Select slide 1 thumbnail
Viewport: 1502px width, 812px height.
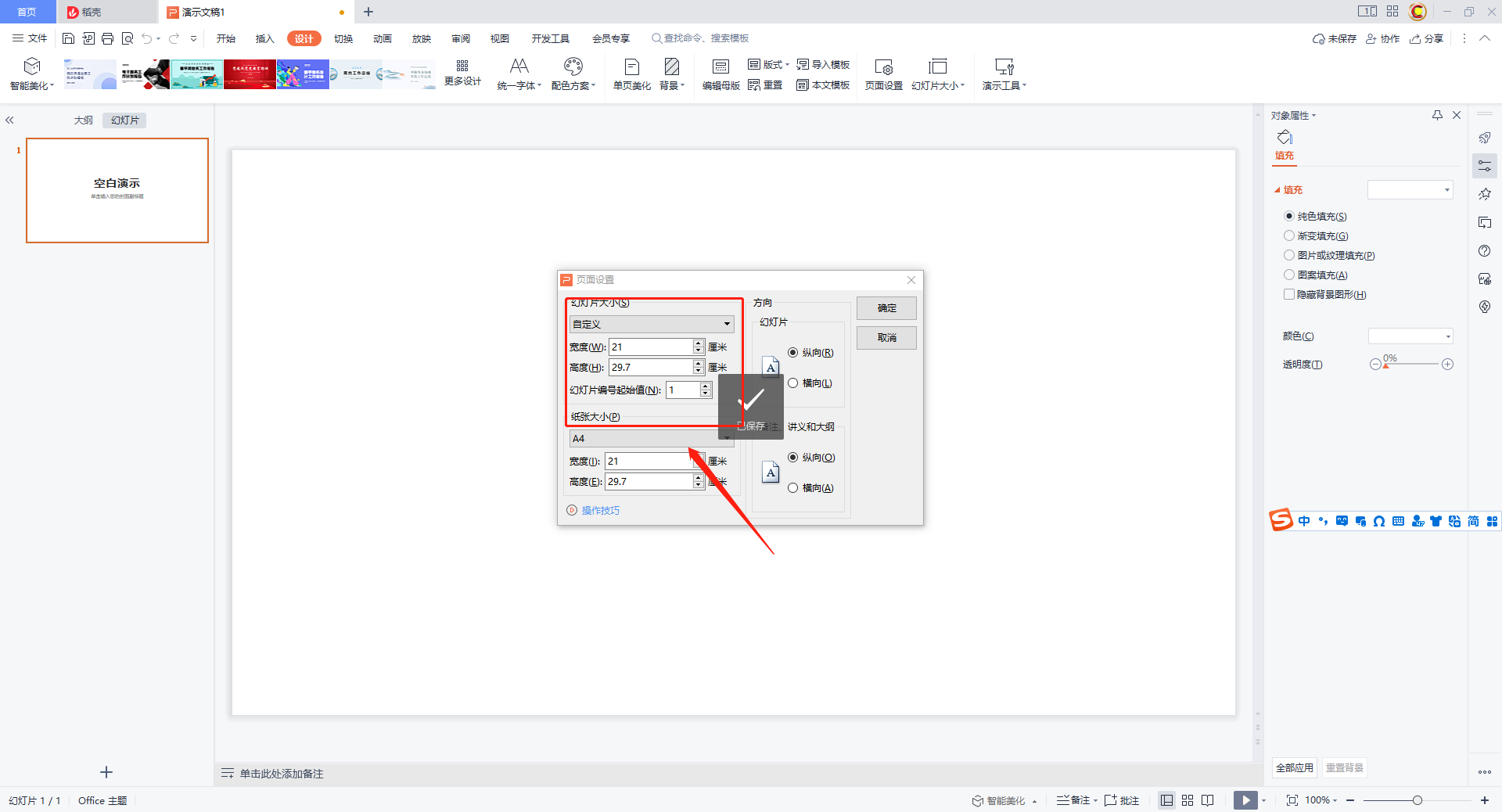point(117,190)
